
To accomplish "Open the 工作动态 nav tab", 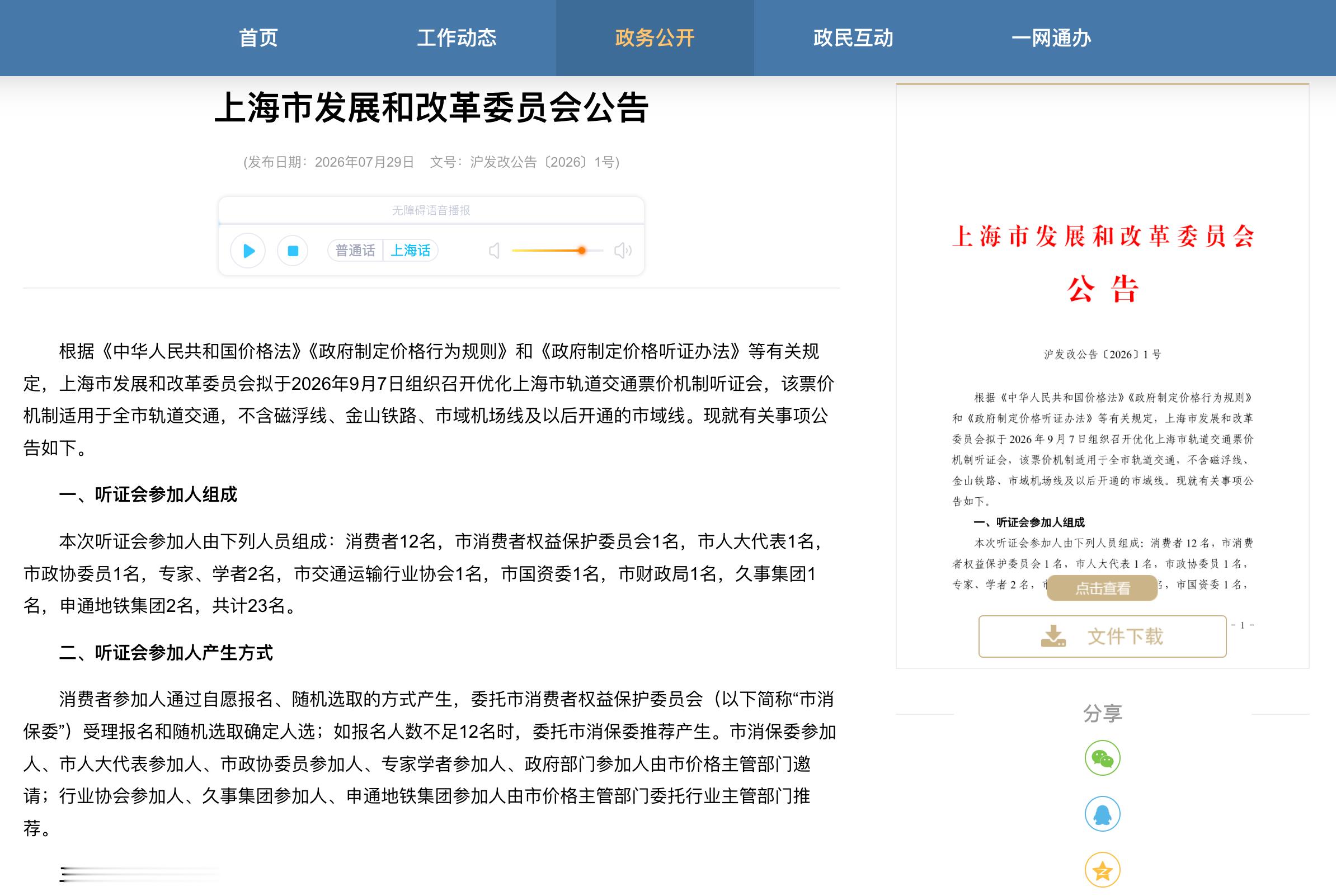I will pos(457,37).
